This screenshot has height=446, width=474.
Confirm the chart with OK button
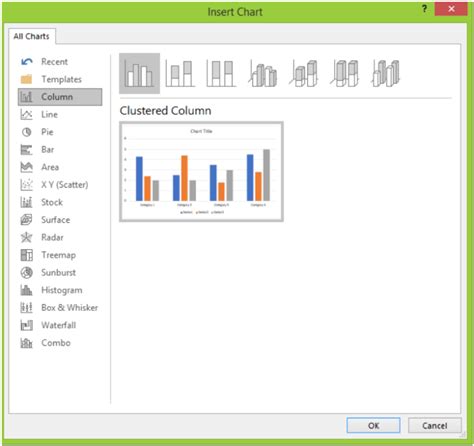coord(373,426)
